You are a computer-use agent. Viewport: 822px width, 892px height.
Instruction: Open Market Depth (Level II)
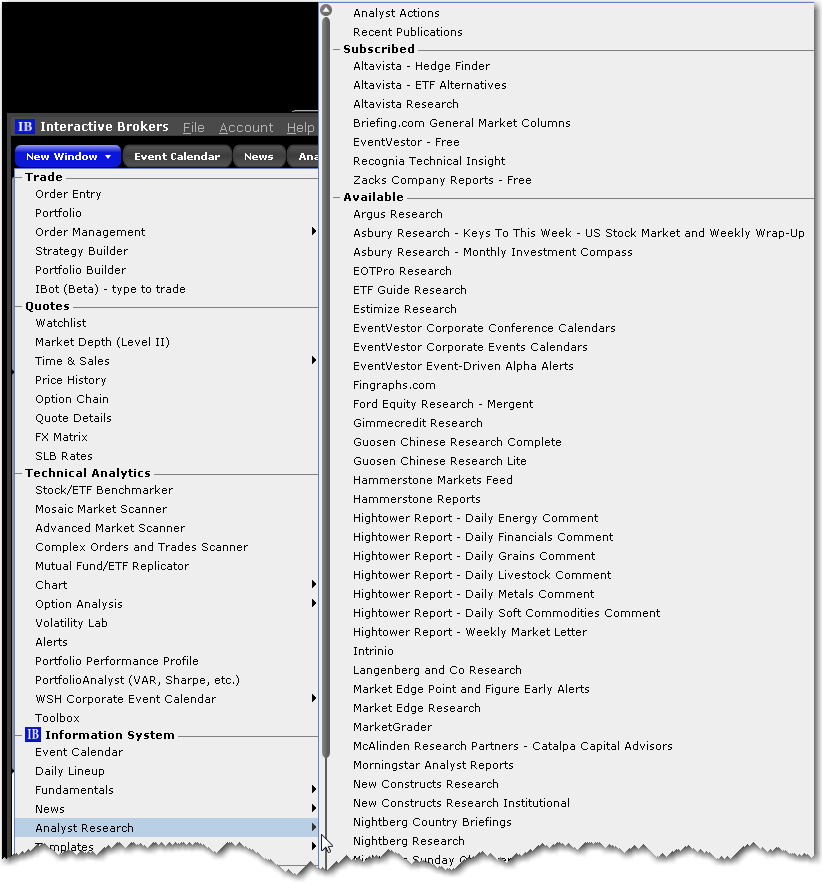click(x=102, y=342)
